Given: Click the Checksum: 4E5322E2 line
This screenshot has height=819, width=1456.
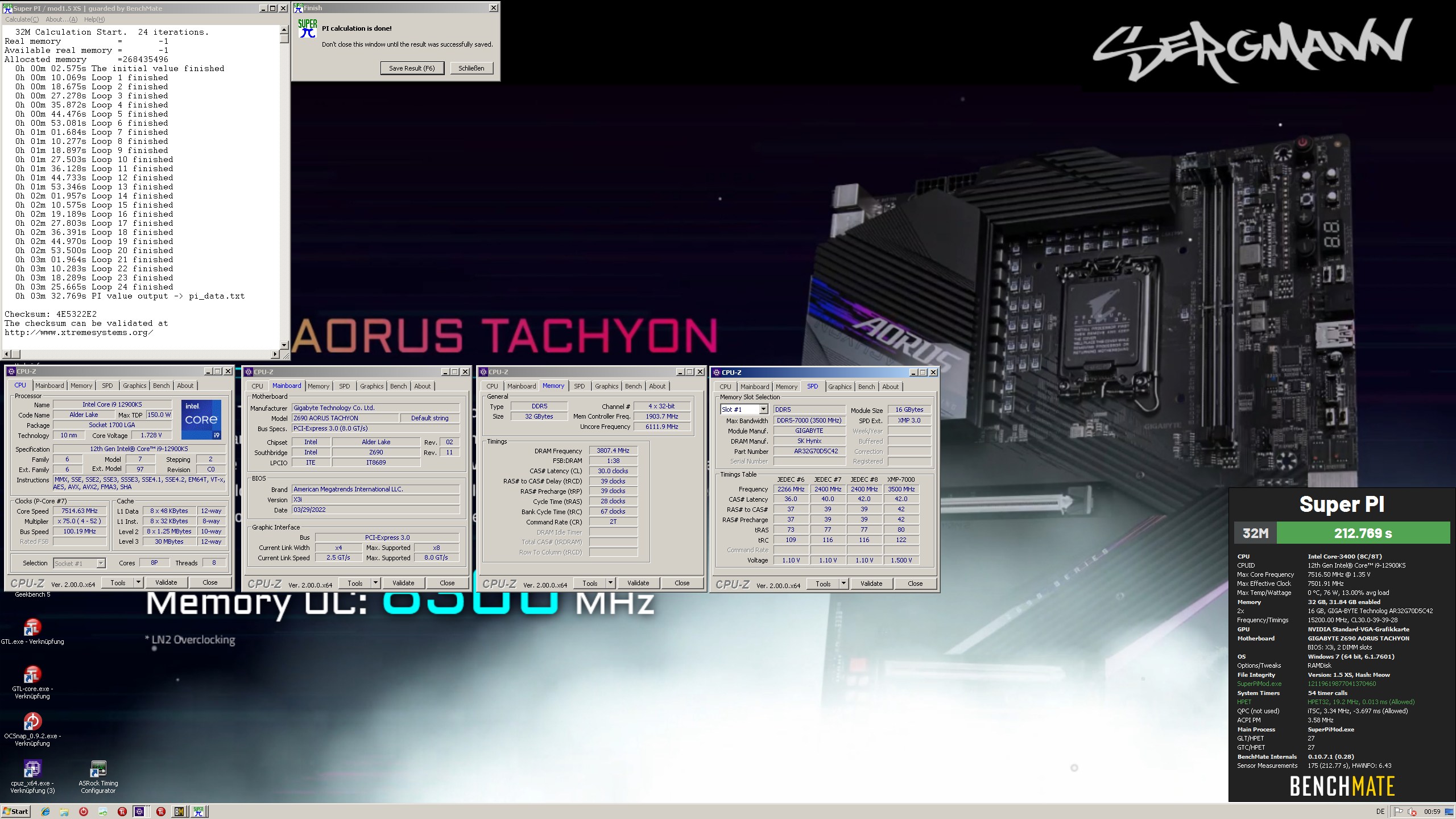Looking at the screenshot, I should (x=51, y=314).
